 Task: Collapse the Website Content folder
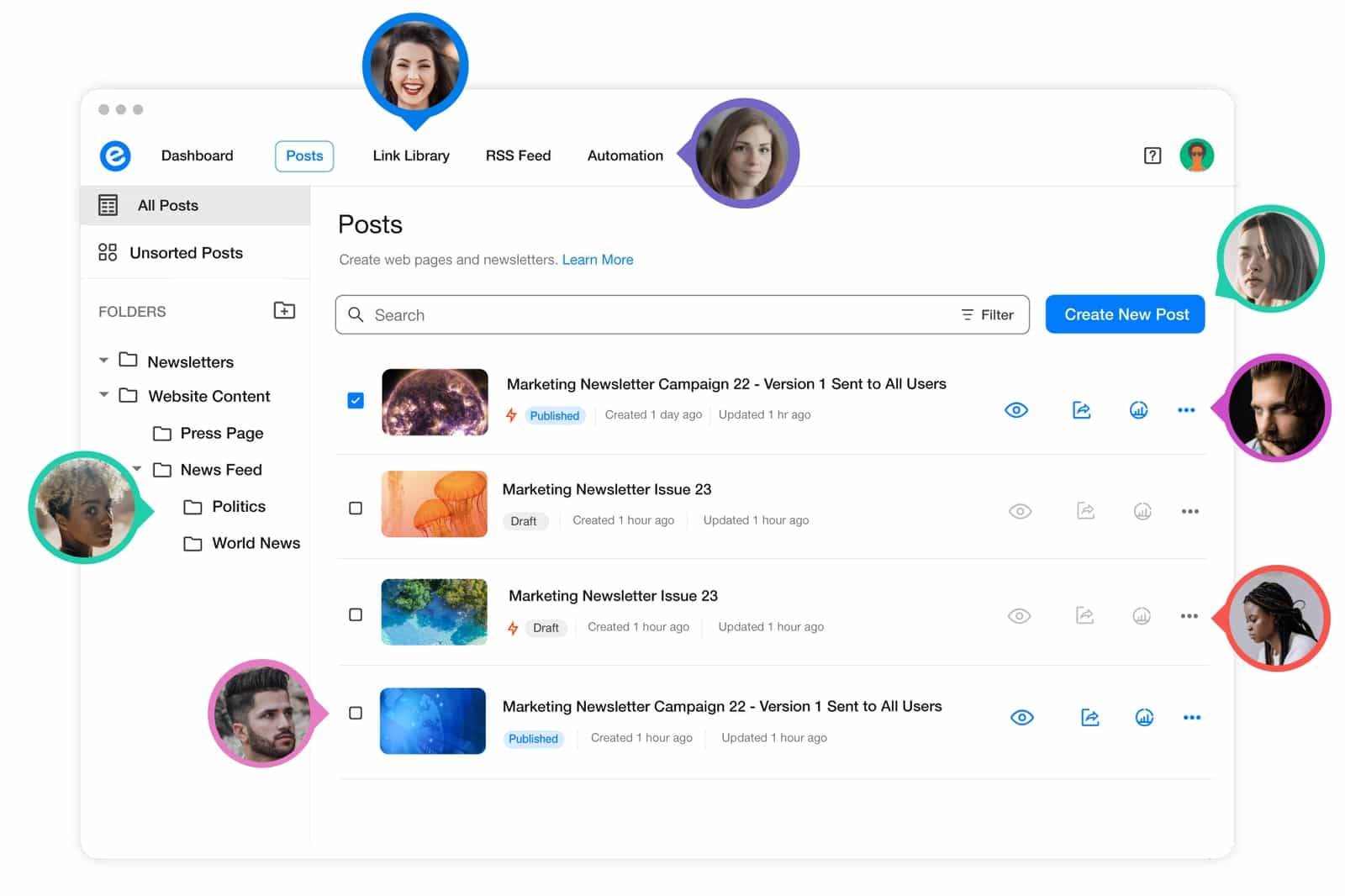(x=103, y=395)
